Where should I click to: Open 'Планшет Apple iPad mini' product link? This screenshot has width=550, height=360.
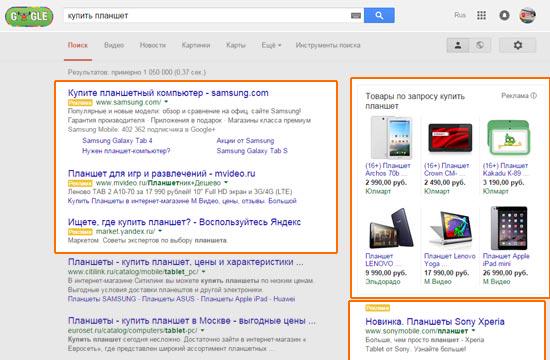click(x=506, y=260)
